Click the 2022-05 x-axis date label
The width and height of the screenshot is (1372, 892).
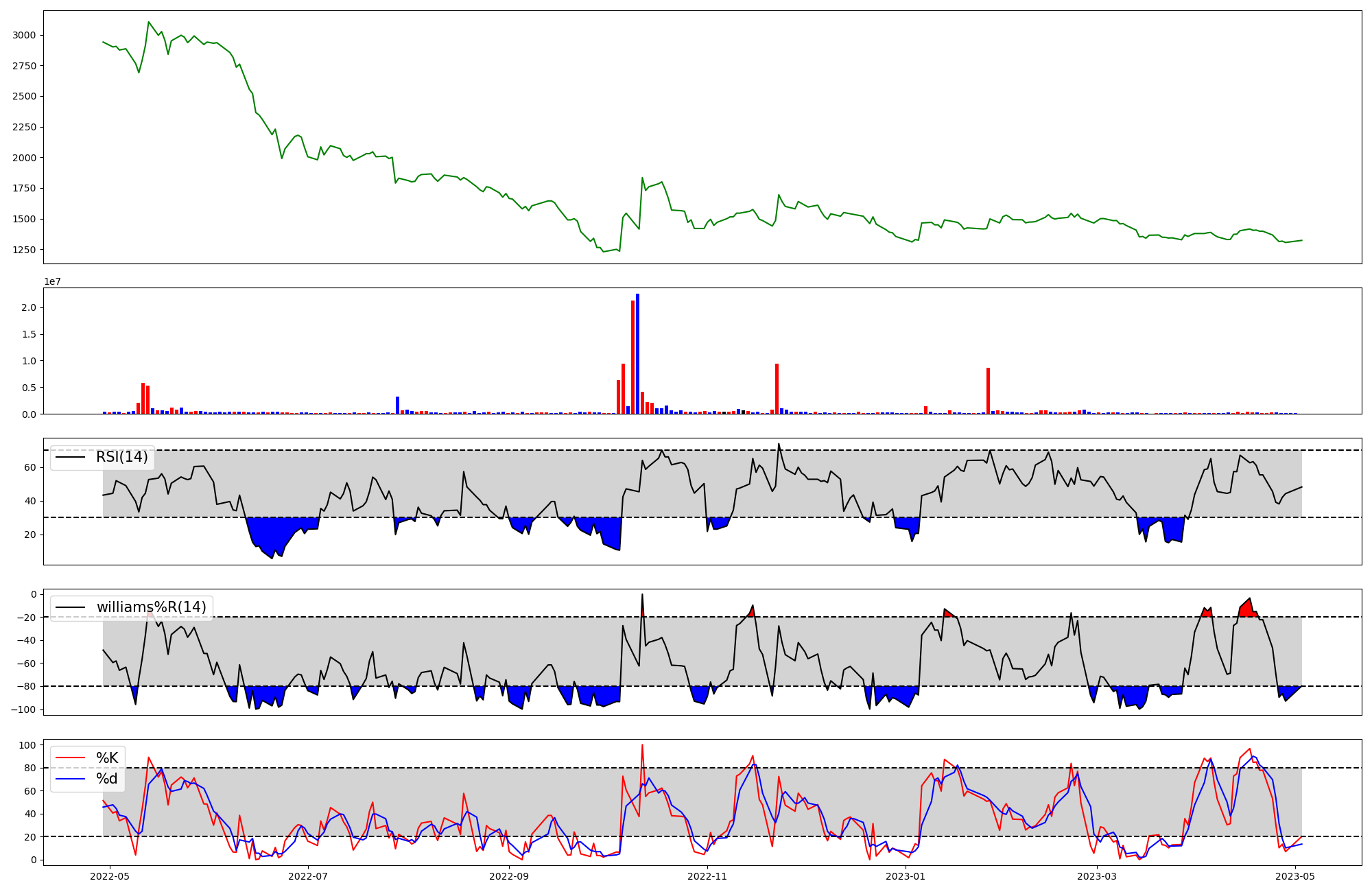[110, 876]
